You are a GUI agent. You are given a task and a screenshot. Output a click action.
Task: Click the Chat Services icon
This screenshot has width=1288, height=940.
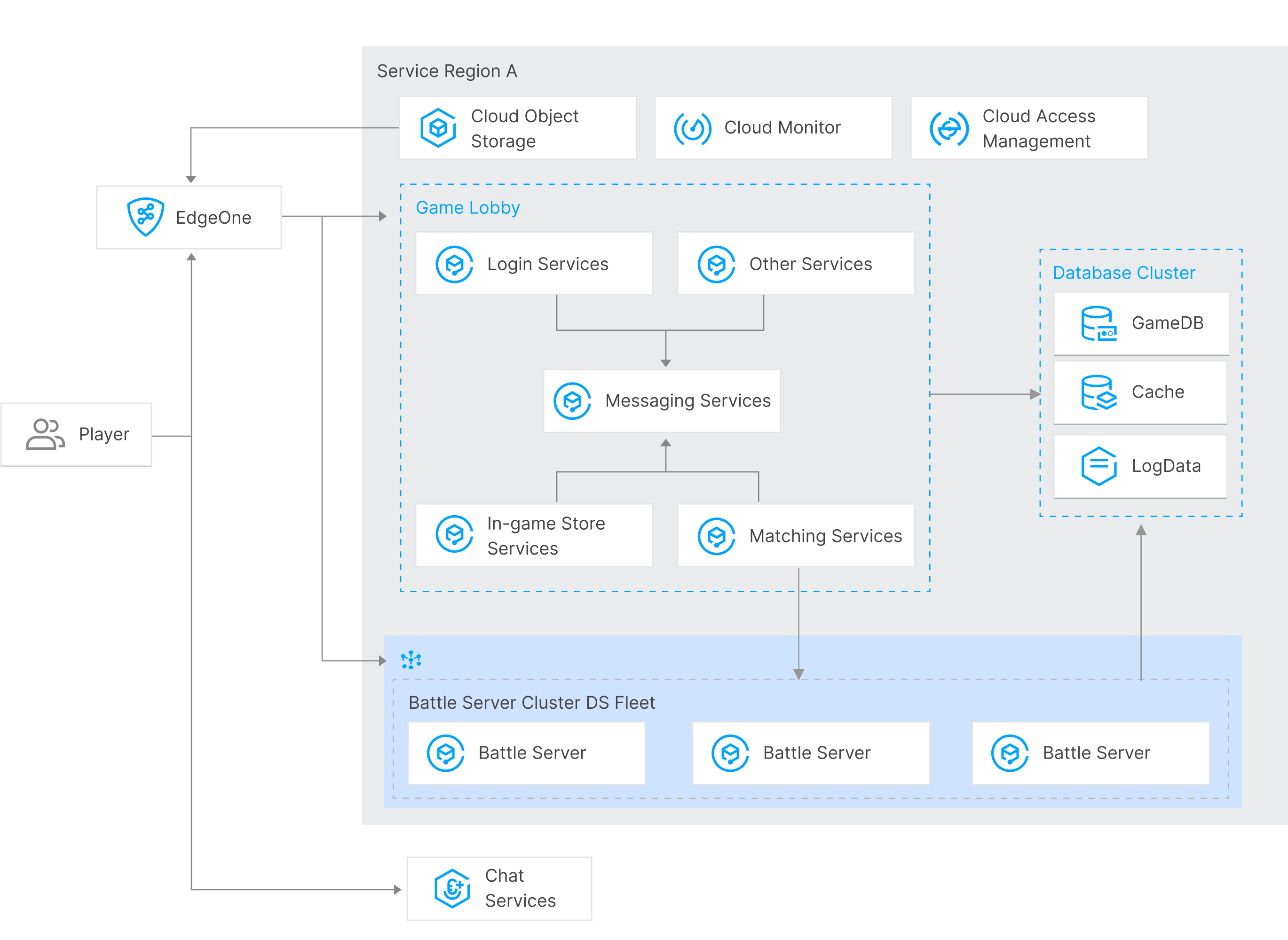pyautogui.click(x=451, y=888)
